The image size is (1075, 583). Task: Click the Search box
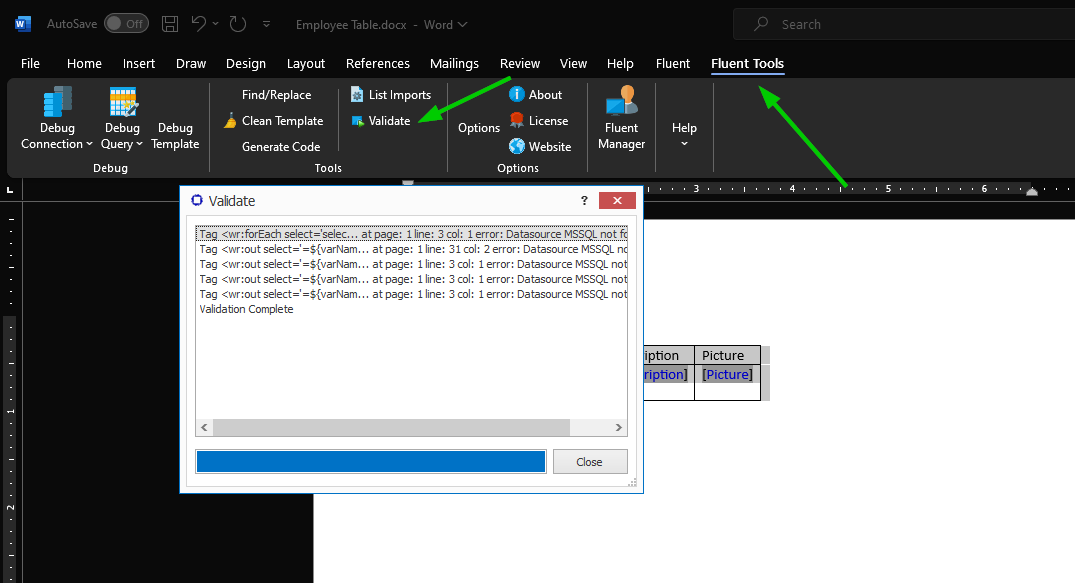[x=904, y=24]
